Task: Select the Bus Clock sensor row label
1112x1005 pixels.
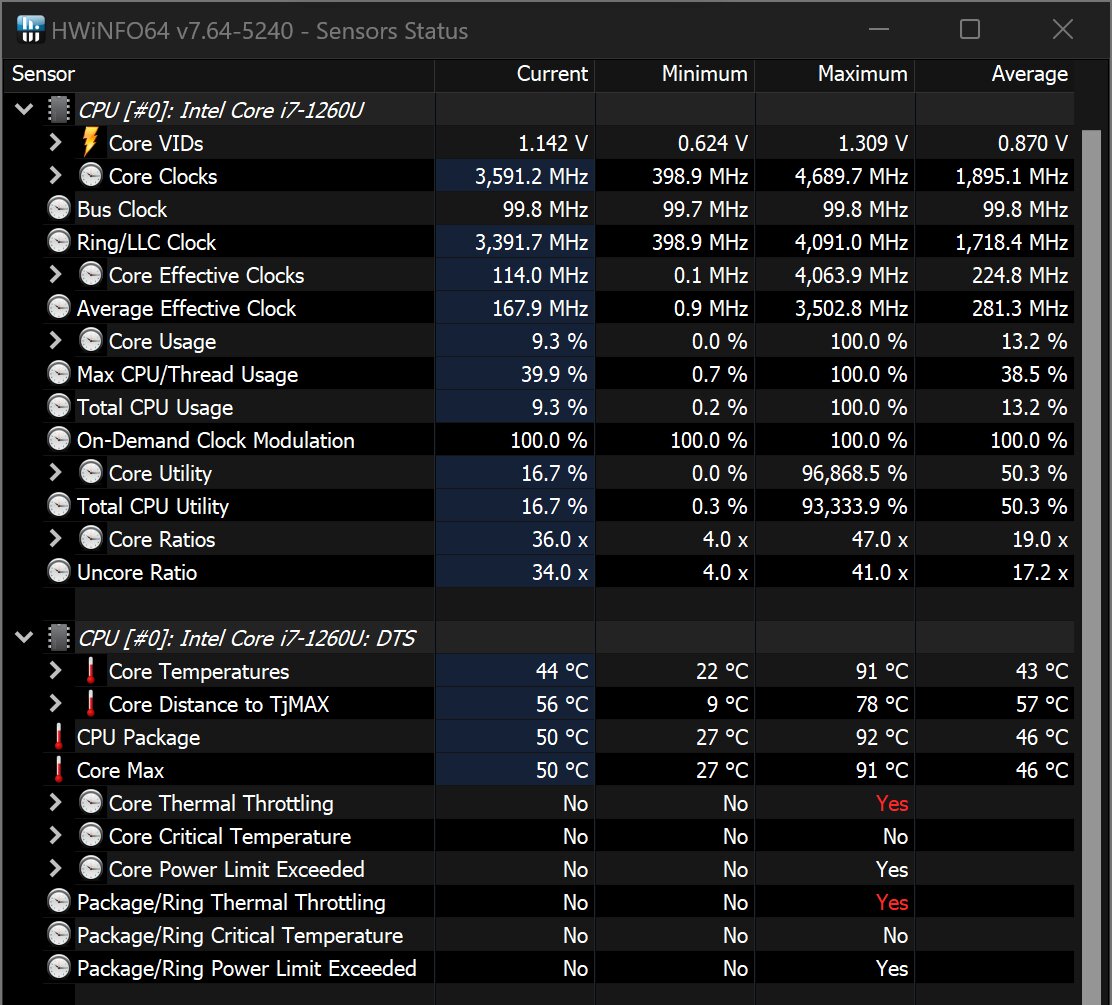Action: [x=122, y=209]
